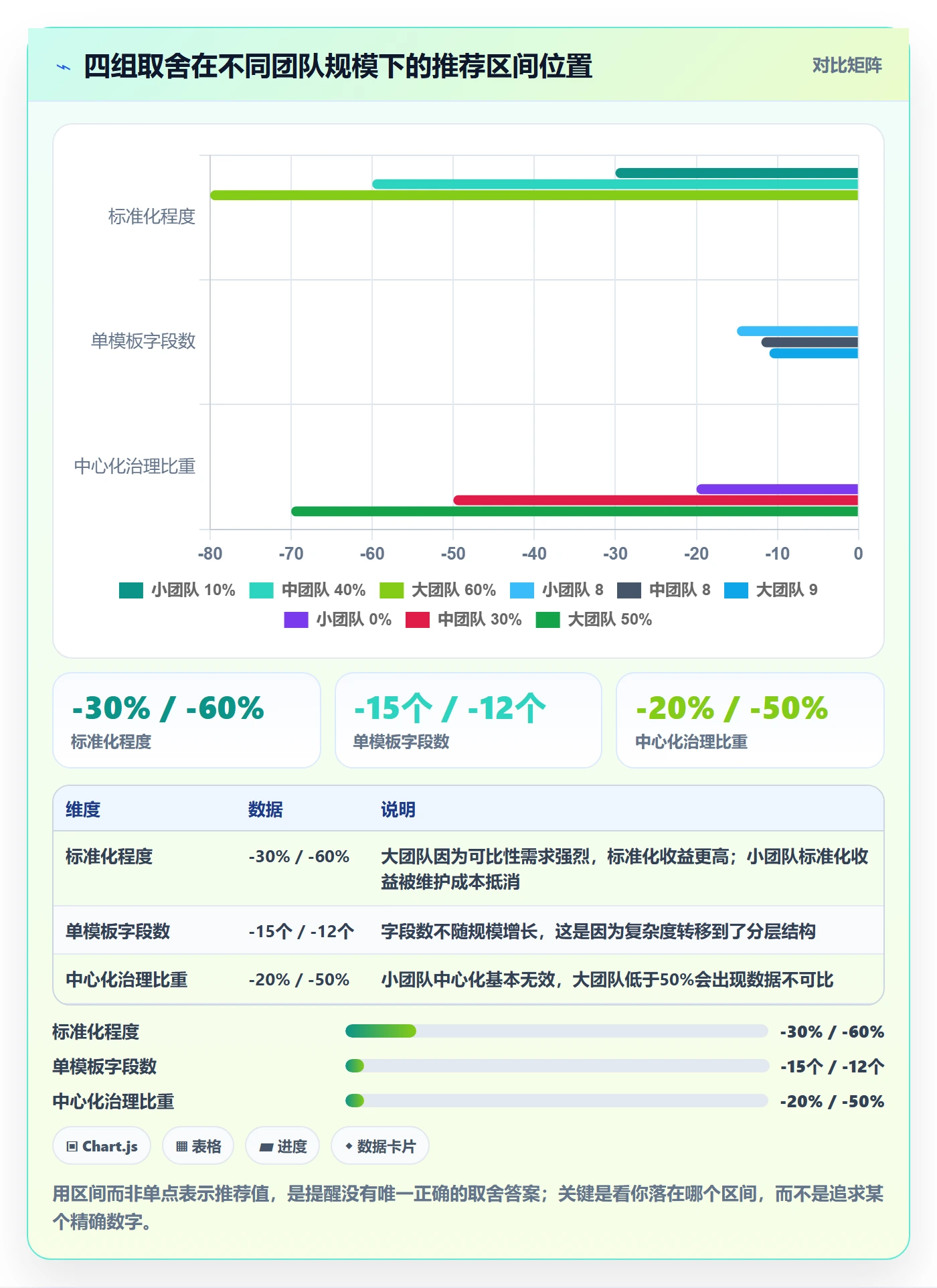
Task: Click the turquoise bar starting at -60
Action: (x=615, y=184)
